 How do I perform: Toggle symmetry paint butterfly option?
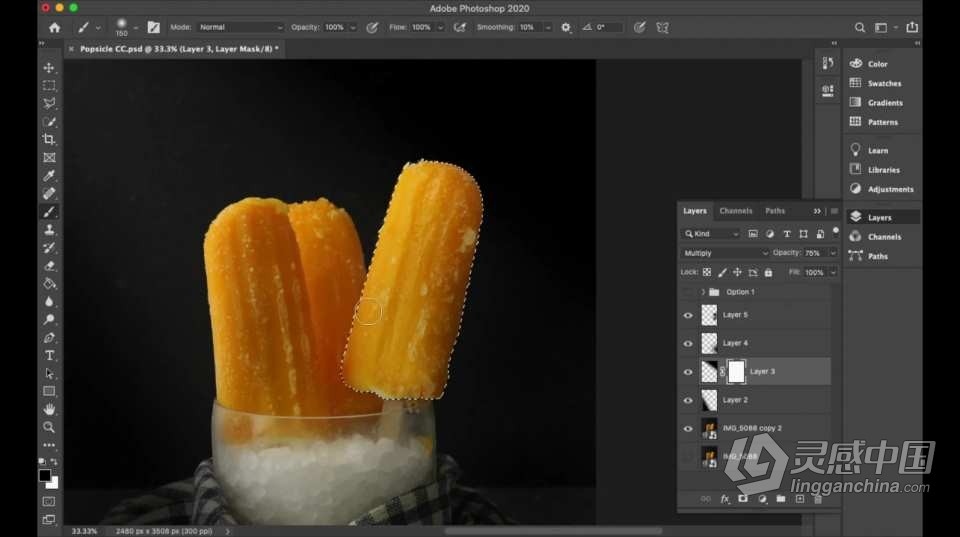click(662, 28)
